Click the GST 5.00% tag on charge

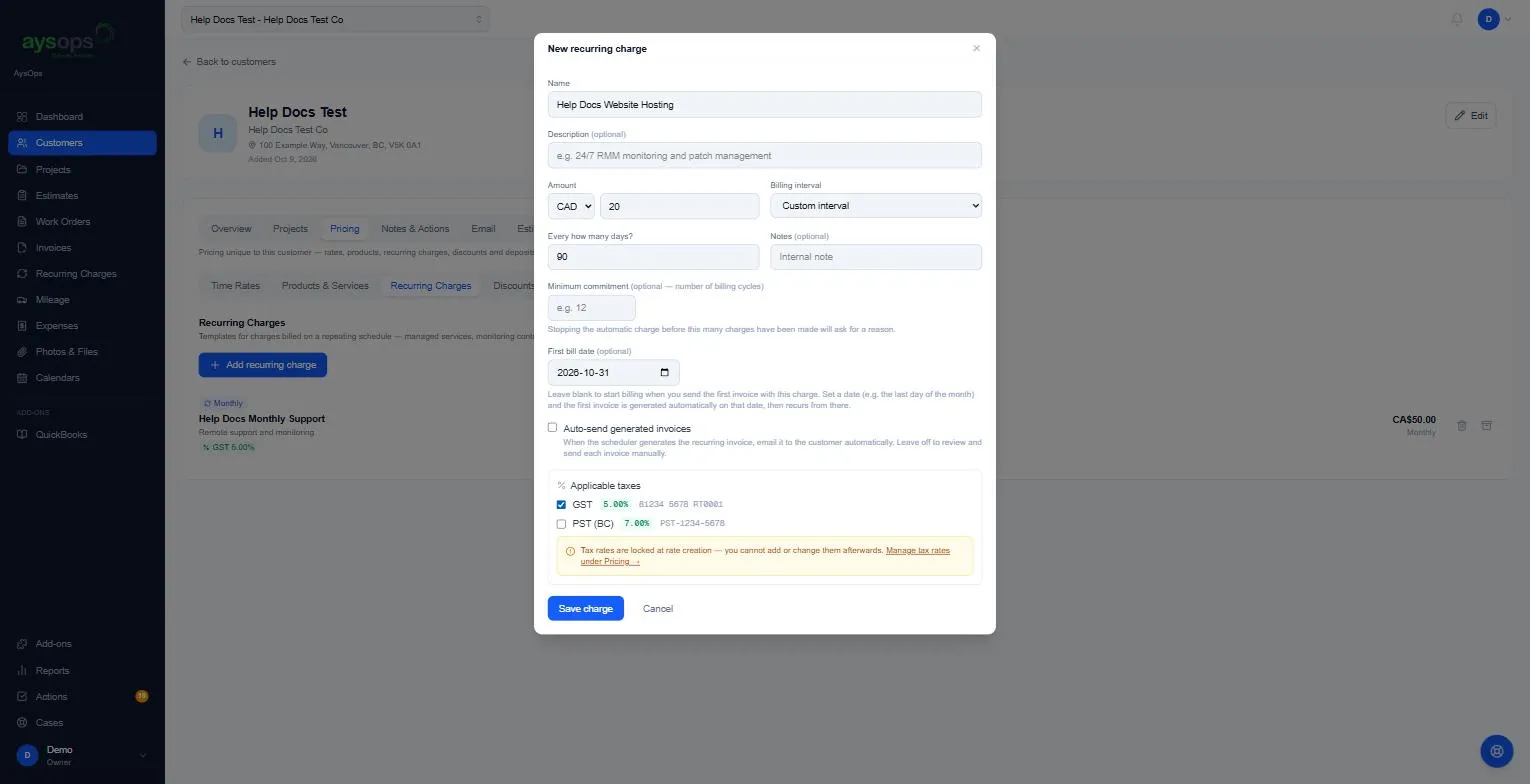click(228, 447)
